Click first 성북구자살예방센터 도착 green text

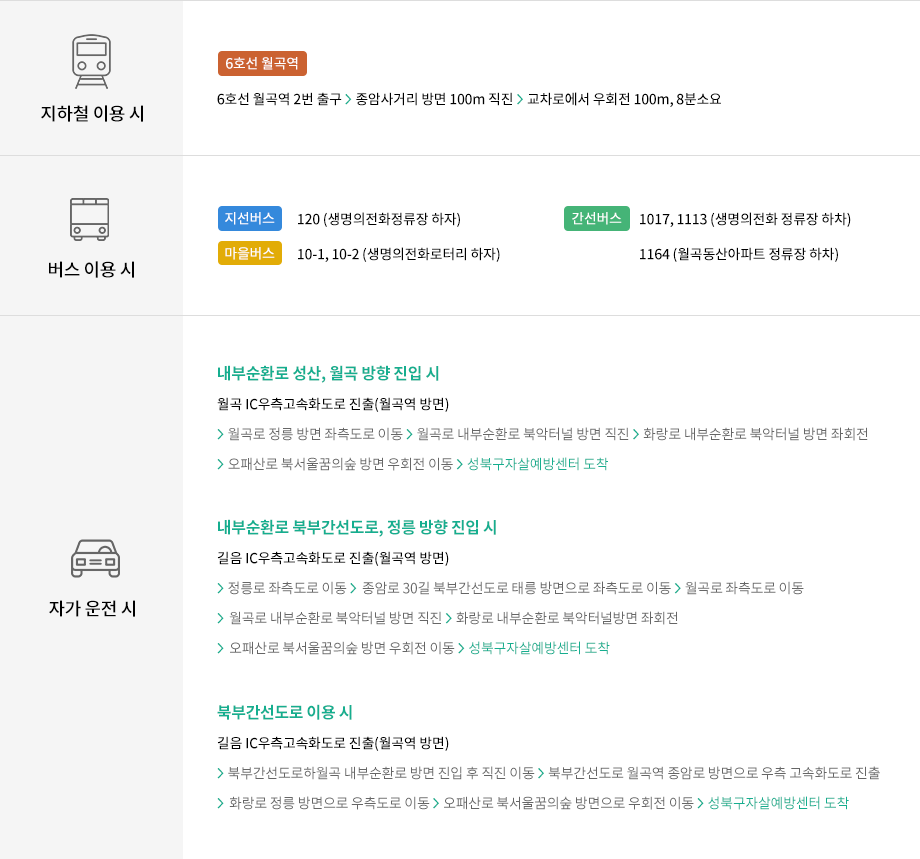point(537,464)
